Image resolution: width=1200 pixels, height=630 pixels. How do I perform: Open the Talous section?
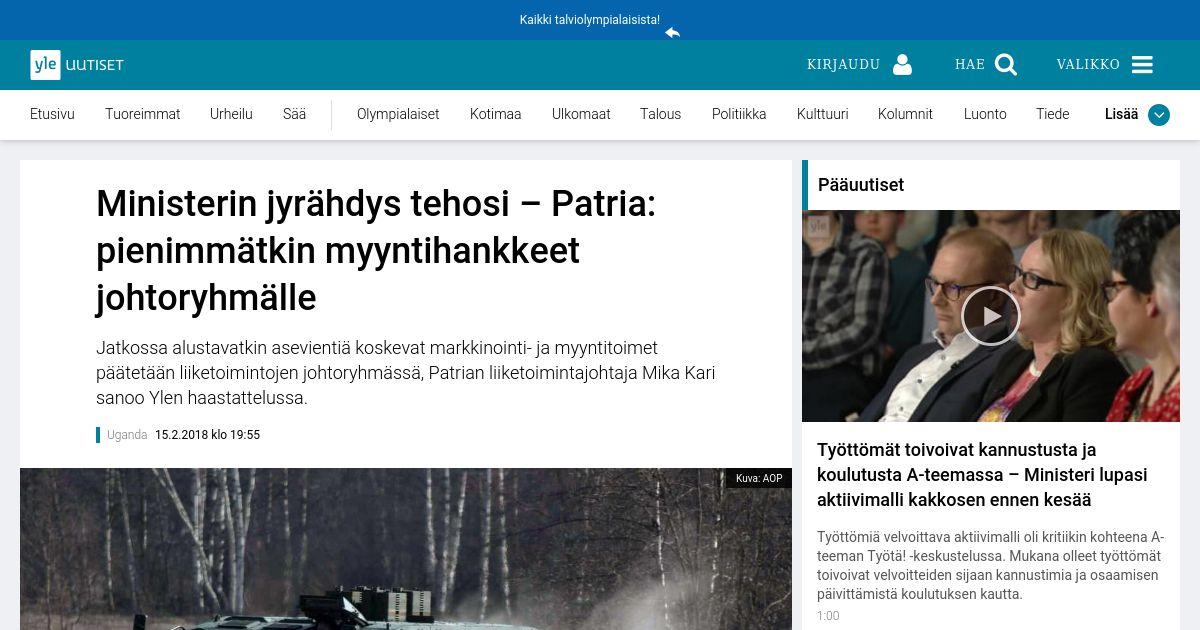pos(660,114)
